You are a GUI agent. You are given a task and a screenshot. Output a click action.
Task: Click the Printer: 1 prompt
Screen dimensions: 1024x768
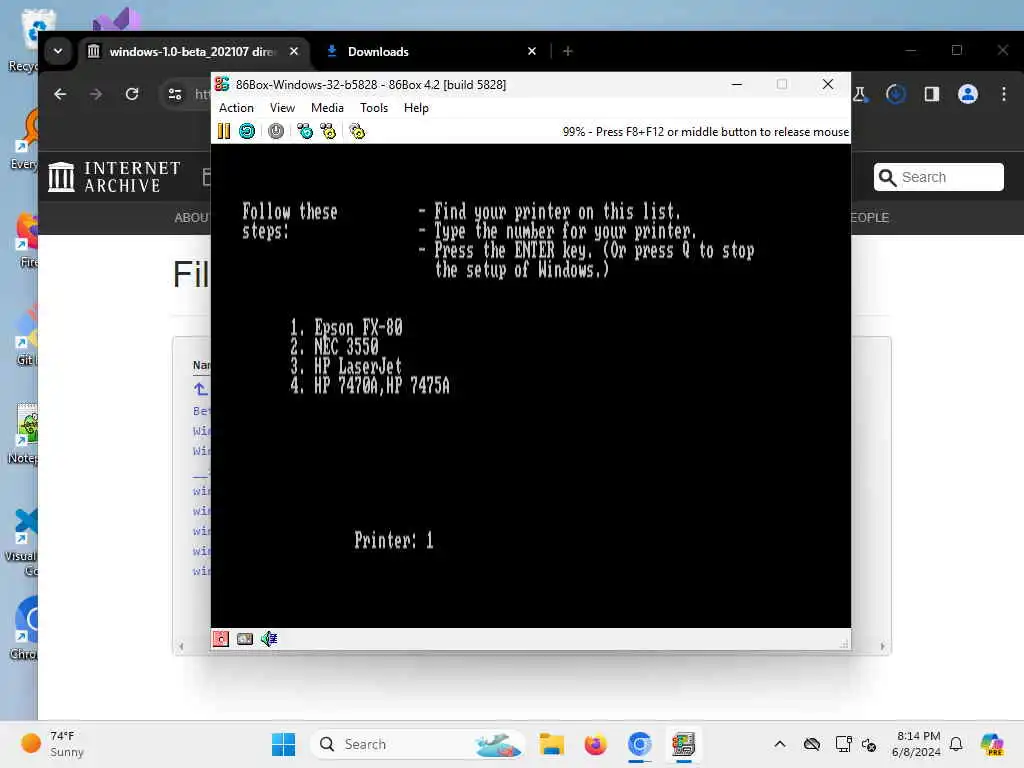[394, 540]
